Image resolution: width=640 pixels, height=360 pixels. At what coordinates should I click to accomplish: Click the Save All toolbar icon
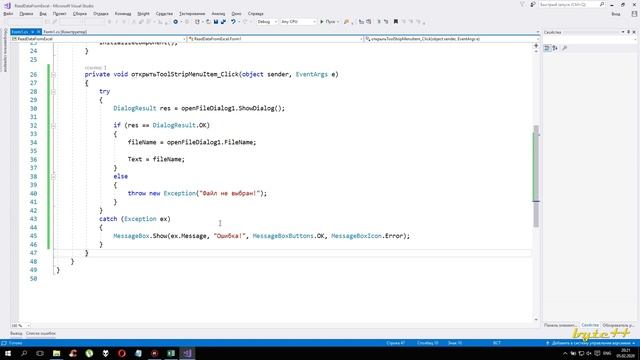223,22
